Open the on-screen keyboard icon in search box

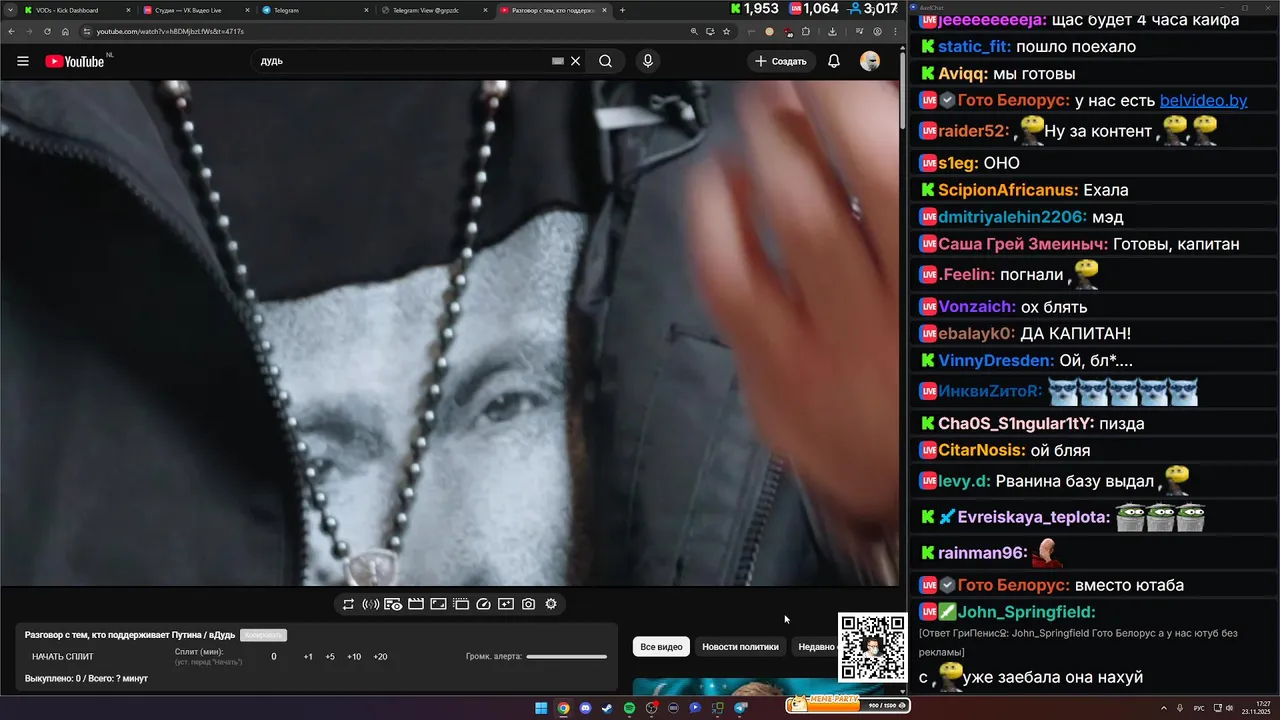click(x=558, y=61)
